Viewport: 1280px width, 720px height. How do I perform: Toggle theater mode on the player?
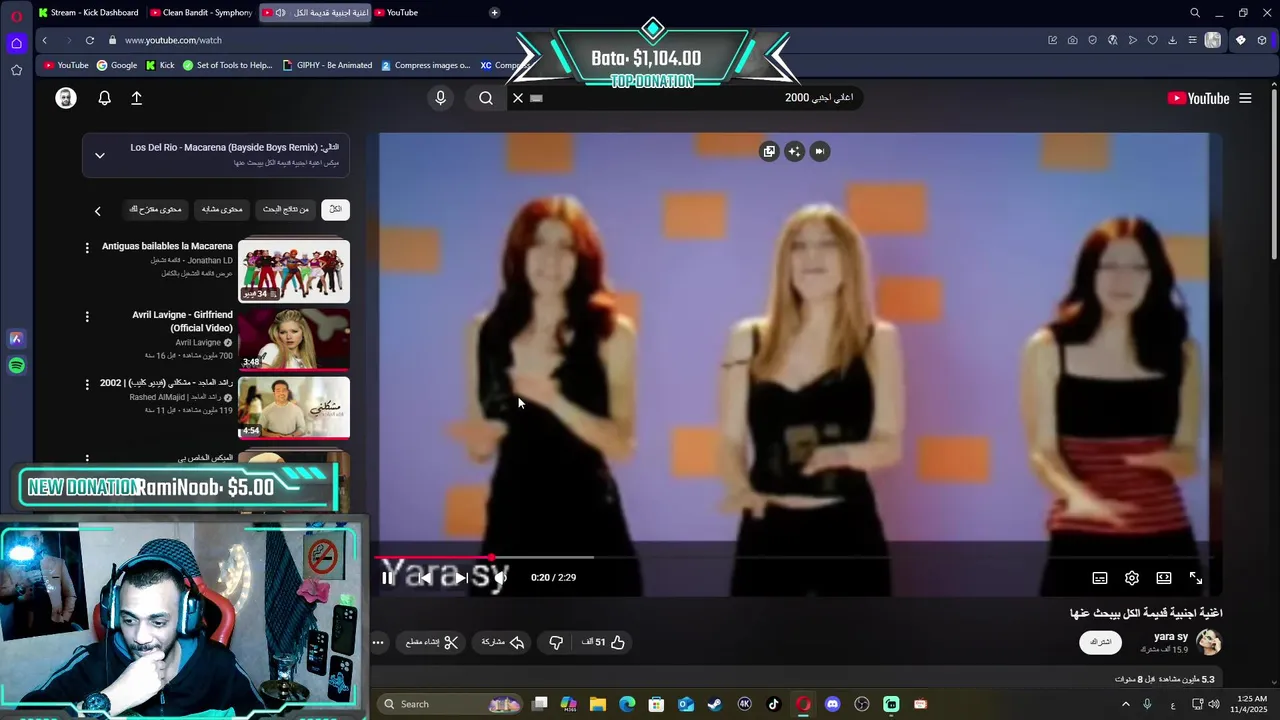(x=1164, y=578)
